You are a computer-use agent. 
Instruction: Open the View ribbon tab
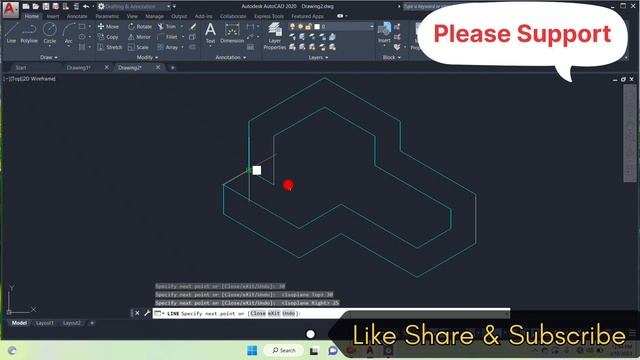pos(132,16)
